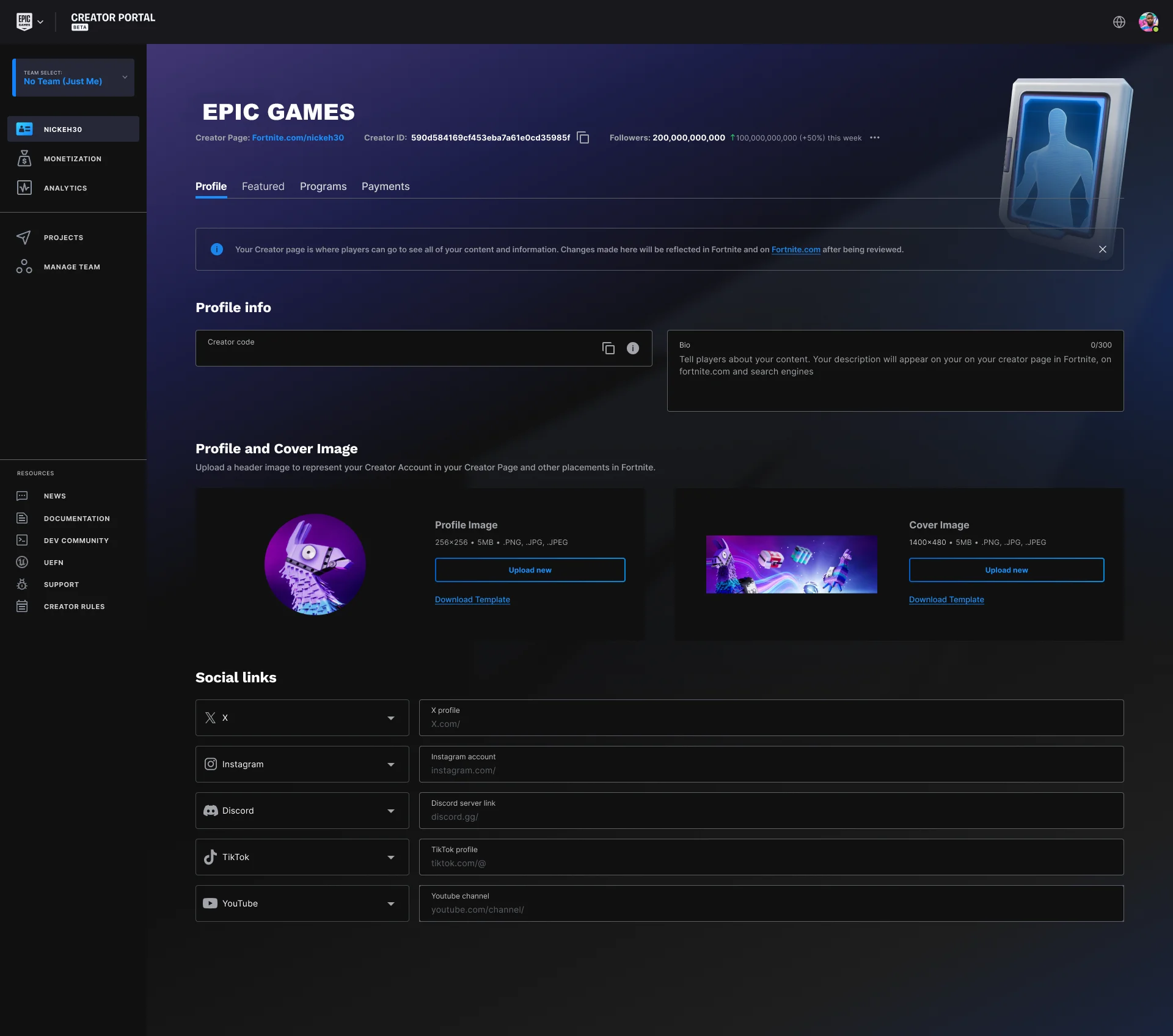Select MANAGE TEAM in the sidebar
The width and height of the screenshot is (1173, 1036).
tap(73, 267)
